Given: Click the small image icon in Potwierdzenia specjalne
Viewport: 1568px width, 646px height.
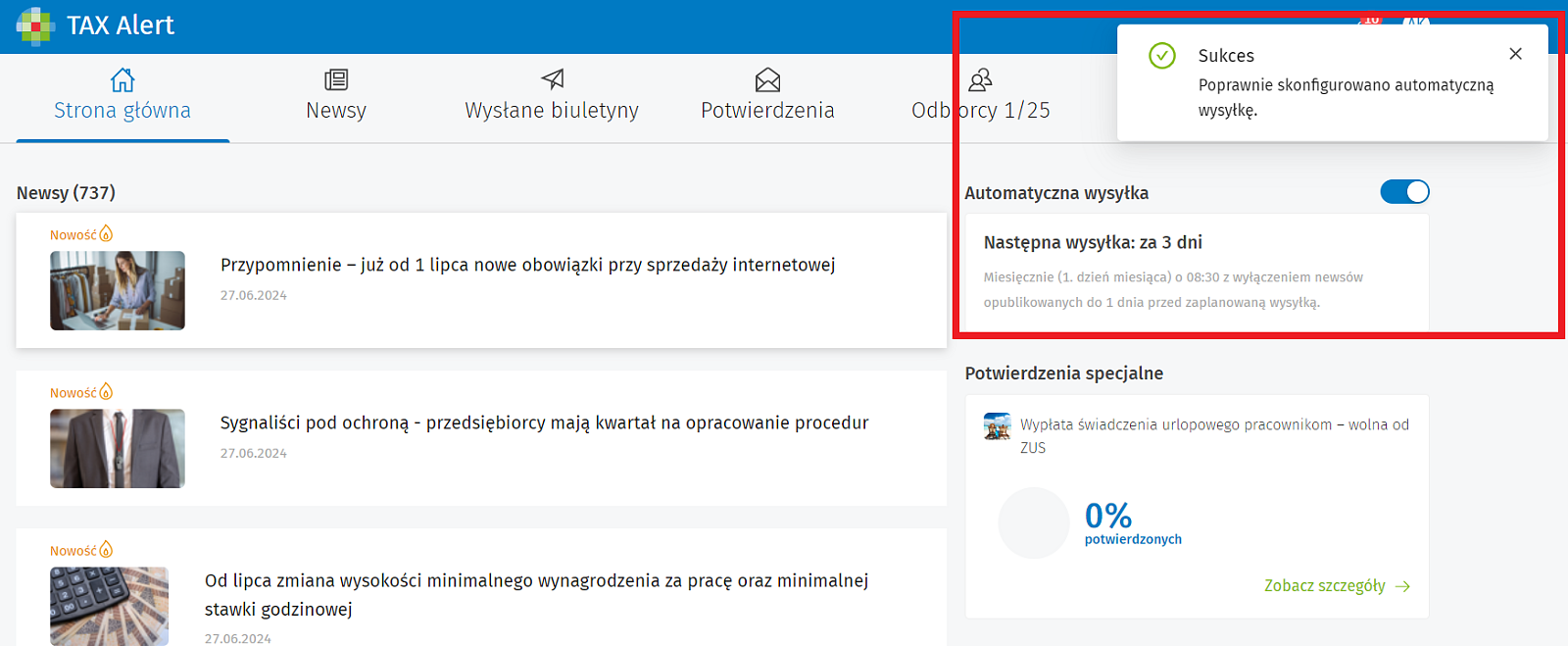Looking at the screenshot, I should [997, 426].
